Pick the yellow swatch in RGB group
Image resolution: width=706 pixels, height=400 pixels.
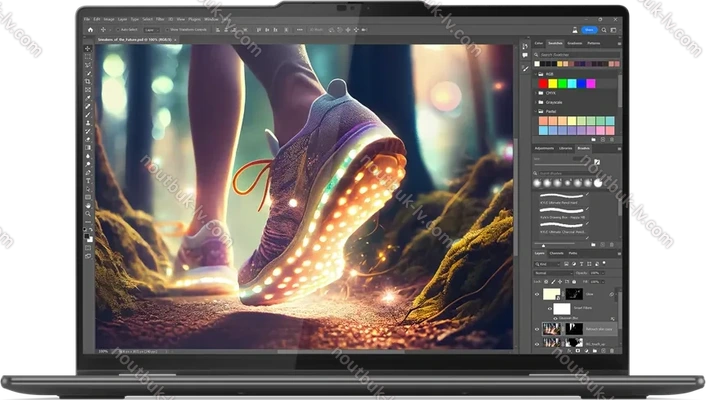point(555,83)
